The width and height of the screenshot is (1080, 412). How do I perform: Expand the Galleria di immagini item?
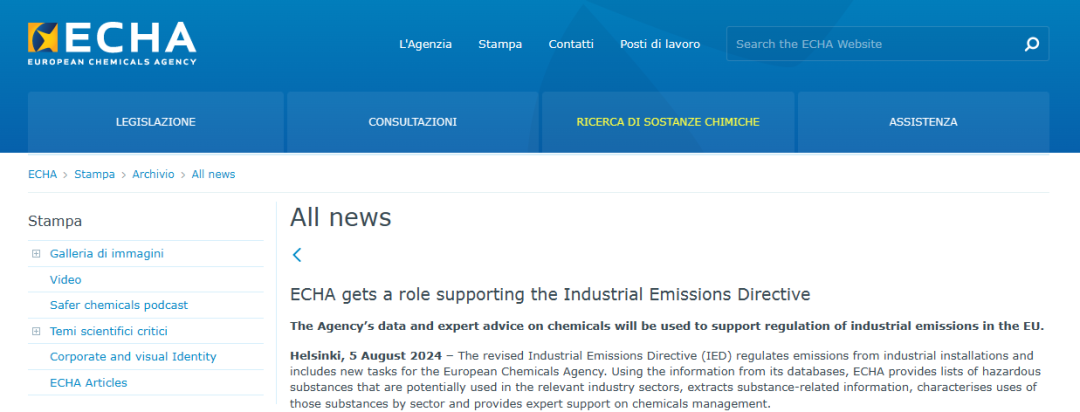coord(36,254)
